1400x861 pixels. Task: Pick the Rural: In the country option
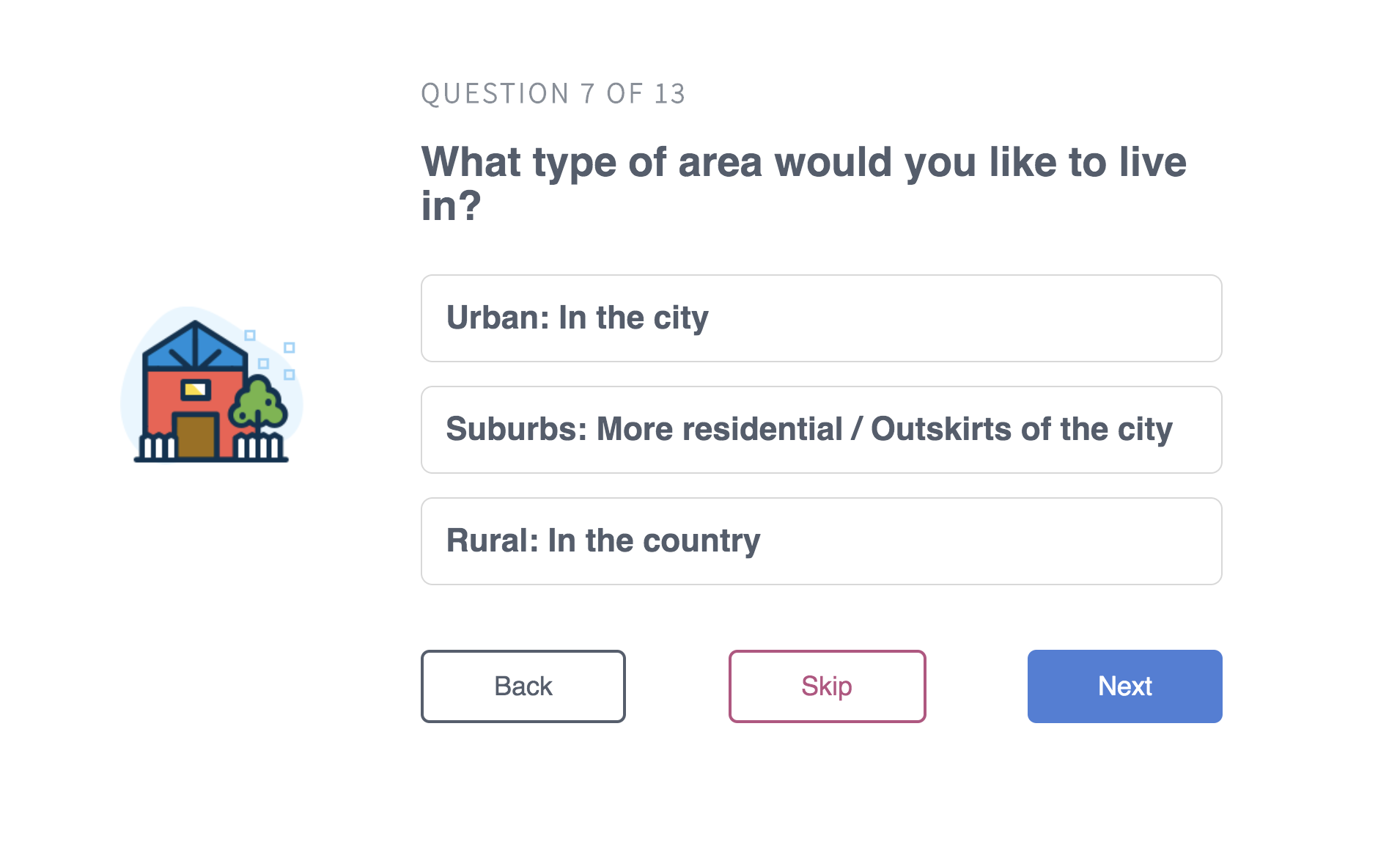tap(821, 541)
